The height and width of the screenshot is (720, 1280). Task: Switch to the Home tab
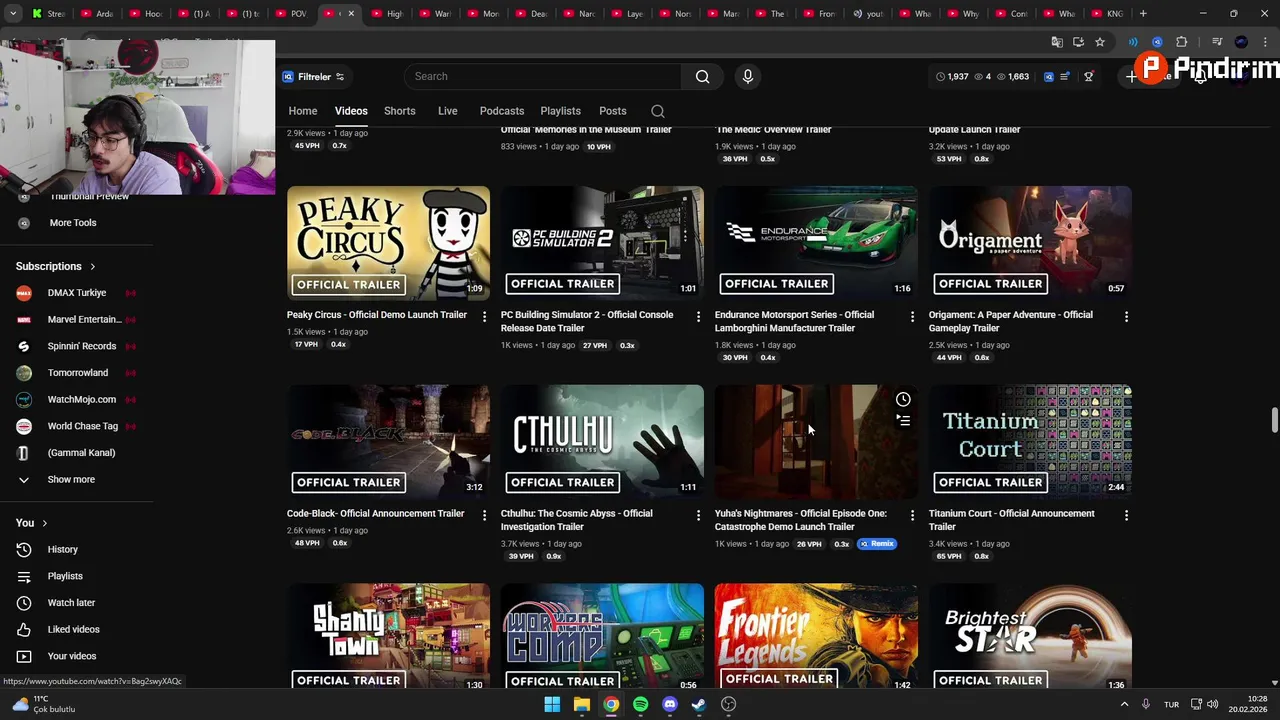tap(303, 111)
